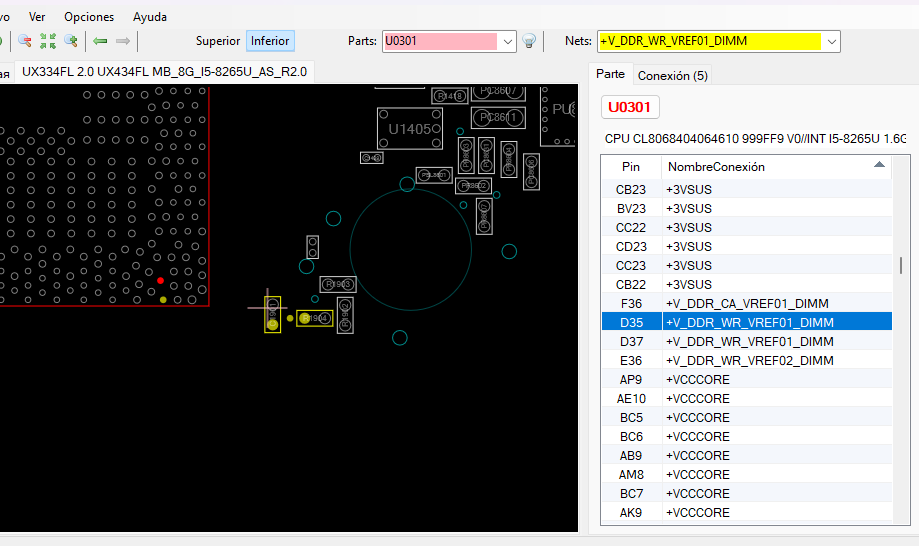The image size is (919, 546).
Task: Click the Pin column header
Action: tap(631, 167)
